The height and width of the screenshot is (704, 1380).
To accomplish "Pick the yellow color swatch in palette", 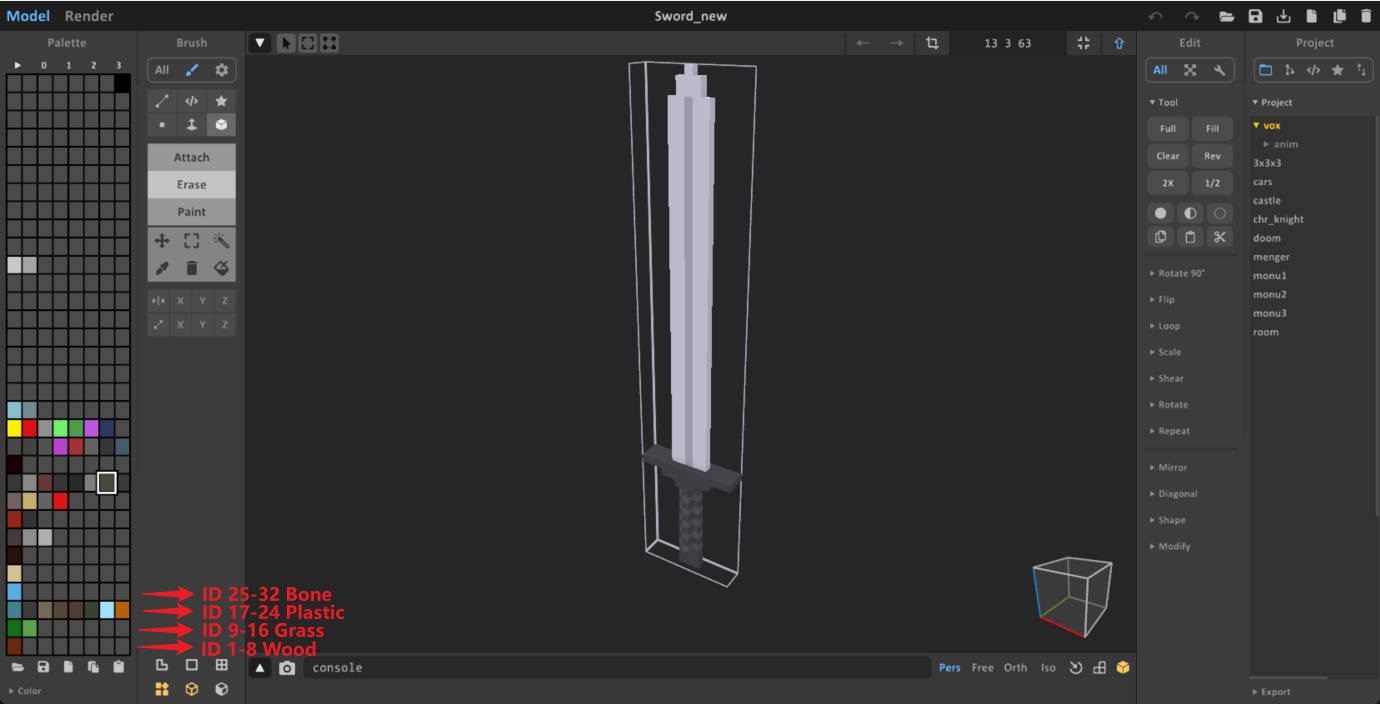I will (14, 428).
